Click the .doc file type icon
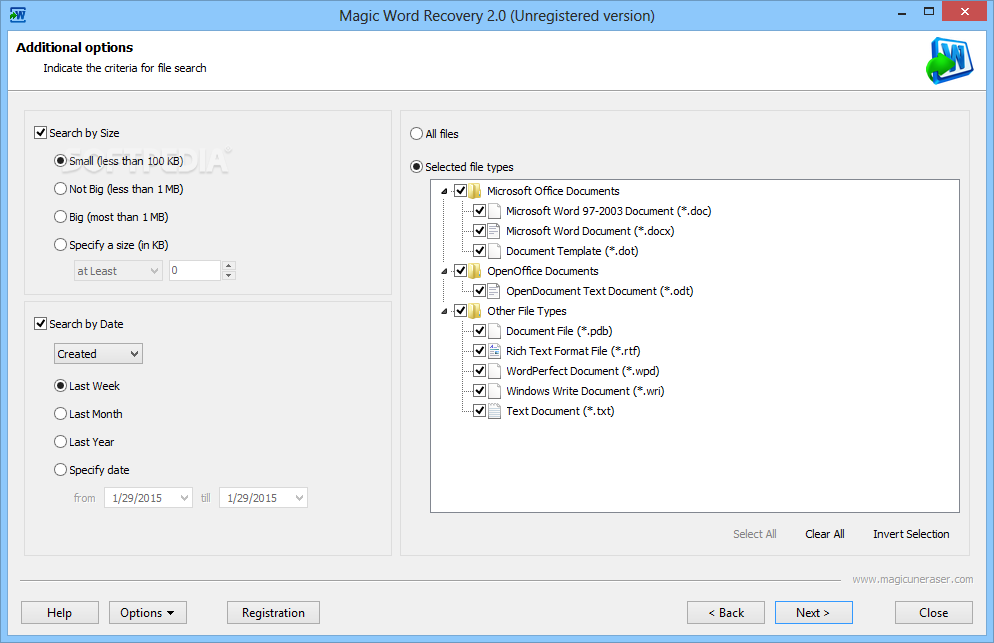 coord(494,211)
